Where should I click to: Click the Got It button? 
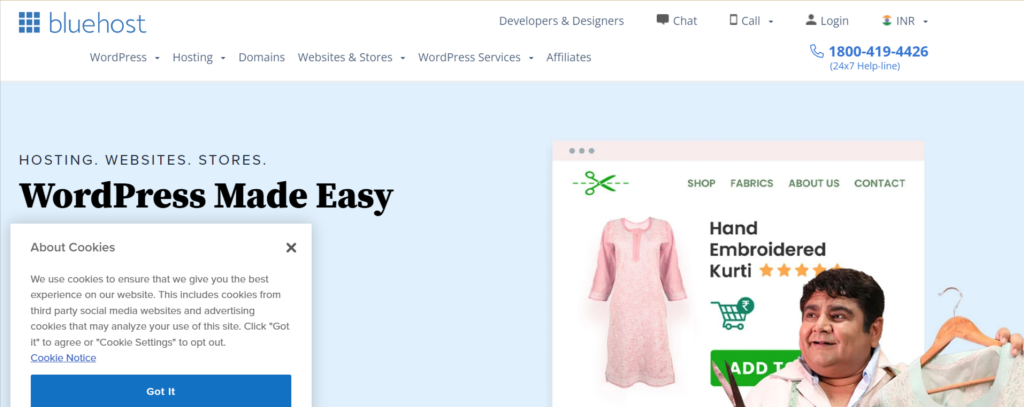click(x=161, y=391)
